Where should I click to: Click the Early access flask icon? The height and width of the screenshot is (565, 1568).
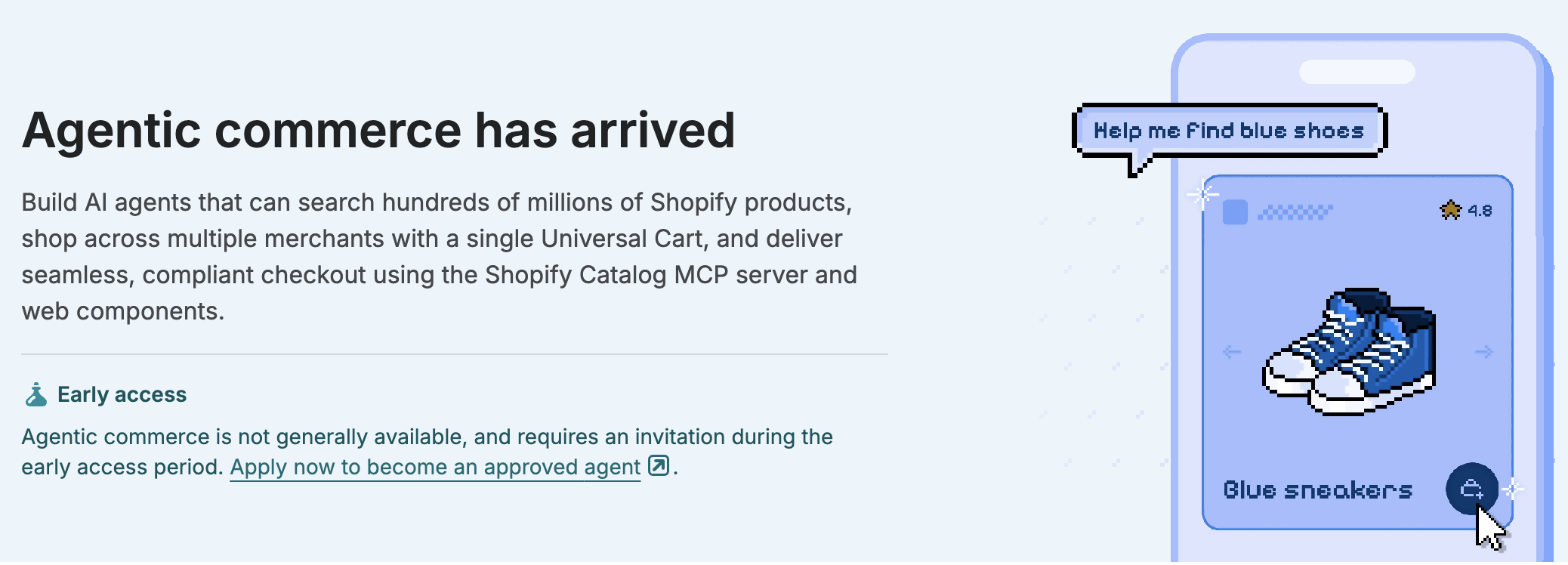pos(35,394)
